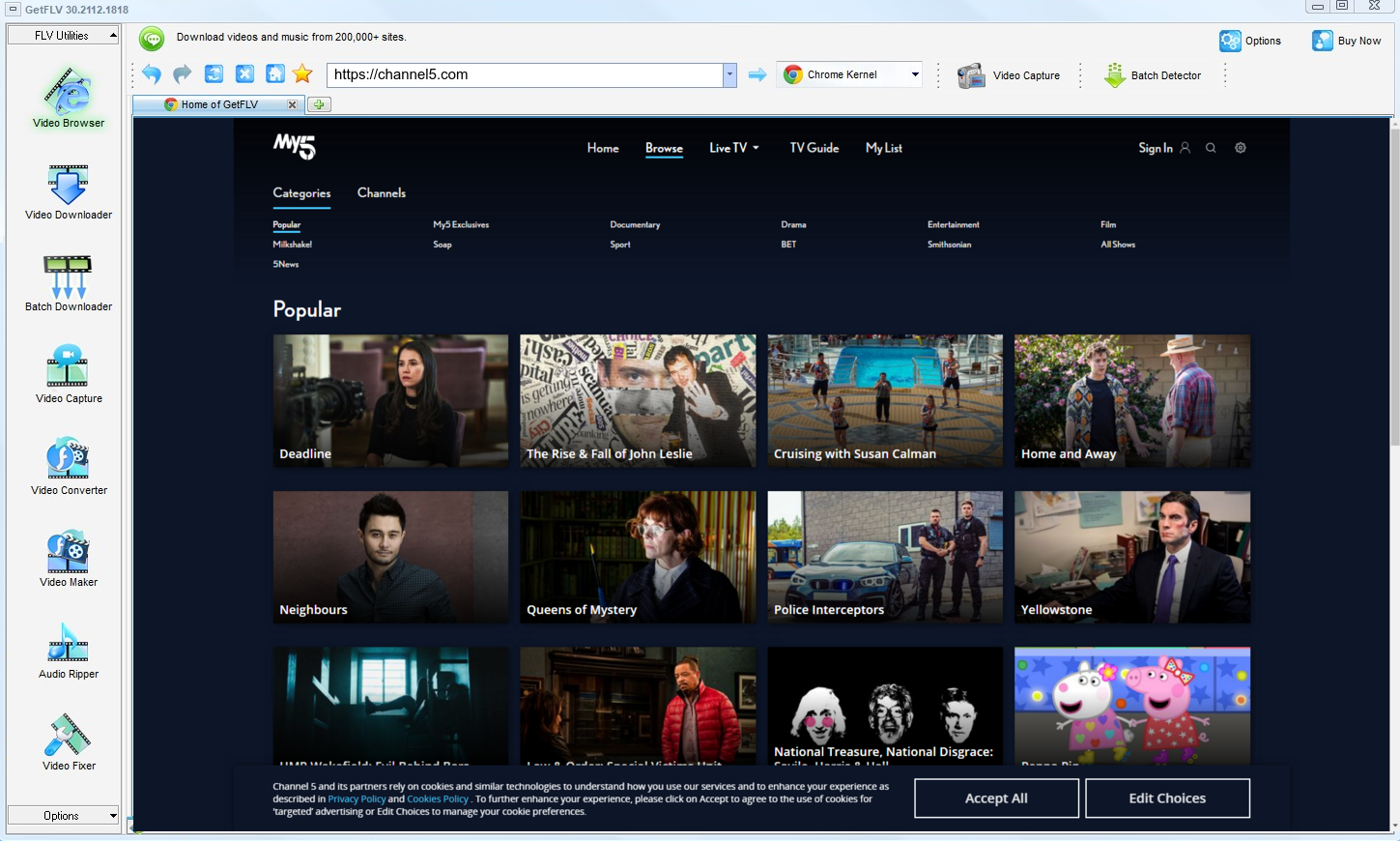The height and width of the screenshot is (841, 1400).
Task: Click the green chat bubble icon
Action: point(152,39)
